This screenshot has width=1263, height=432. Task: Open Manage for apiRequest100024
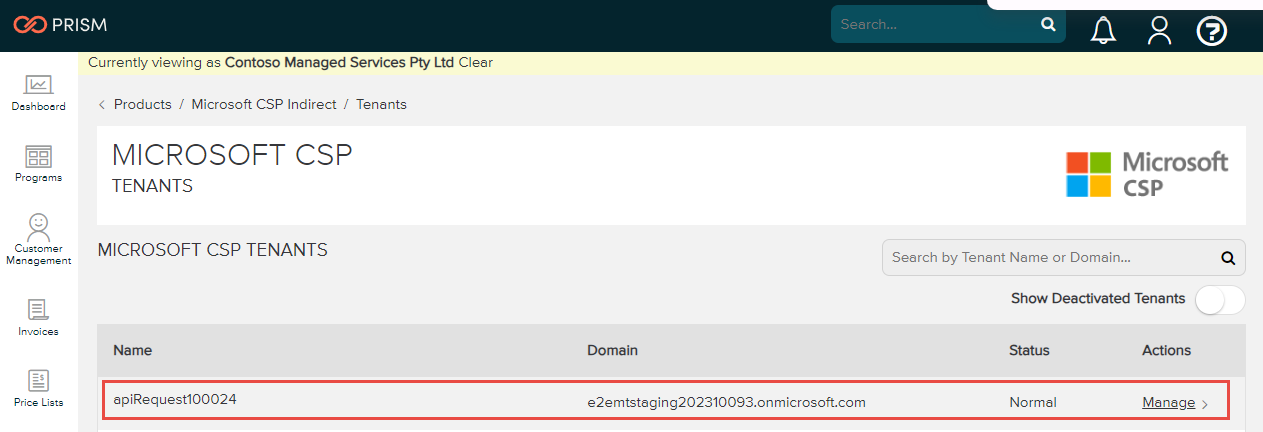(x=1169, y=403)
